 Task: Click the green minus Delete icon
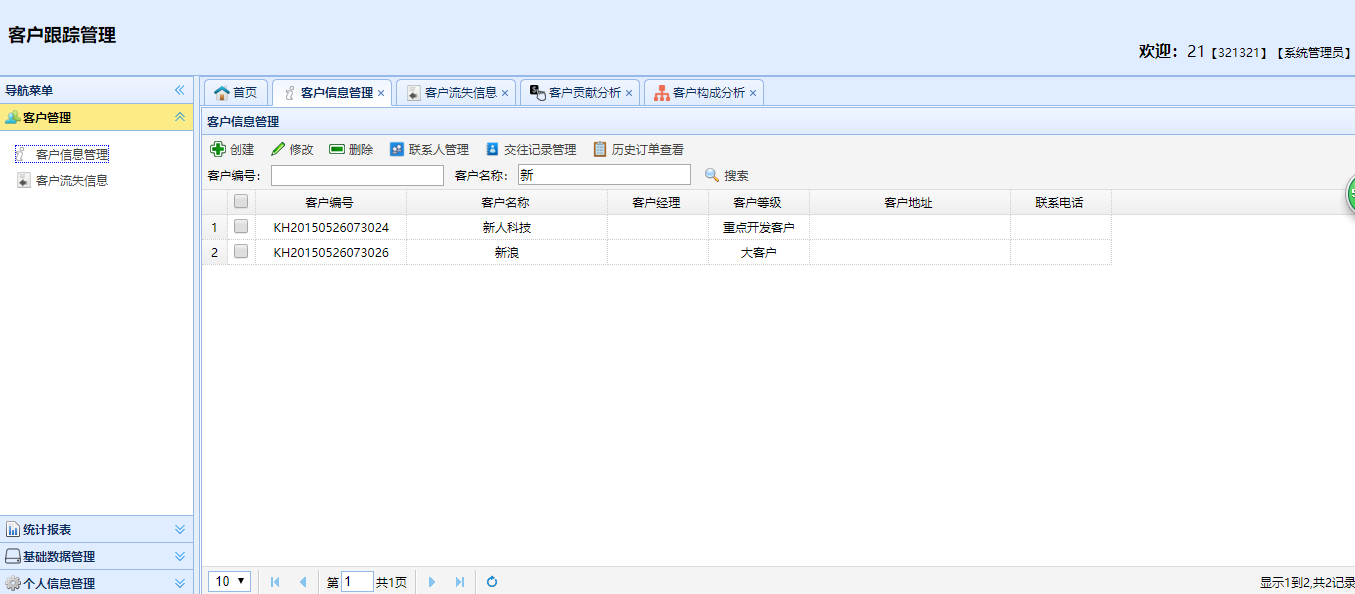(337, 149)
